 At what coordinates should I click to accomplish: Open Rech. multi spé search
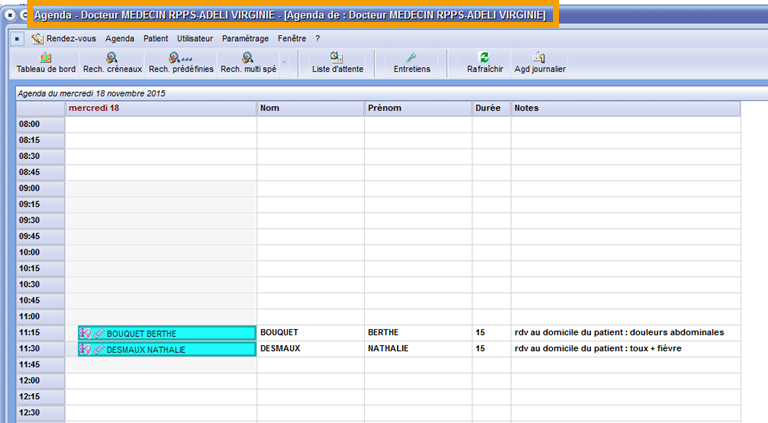pos(248,63)
